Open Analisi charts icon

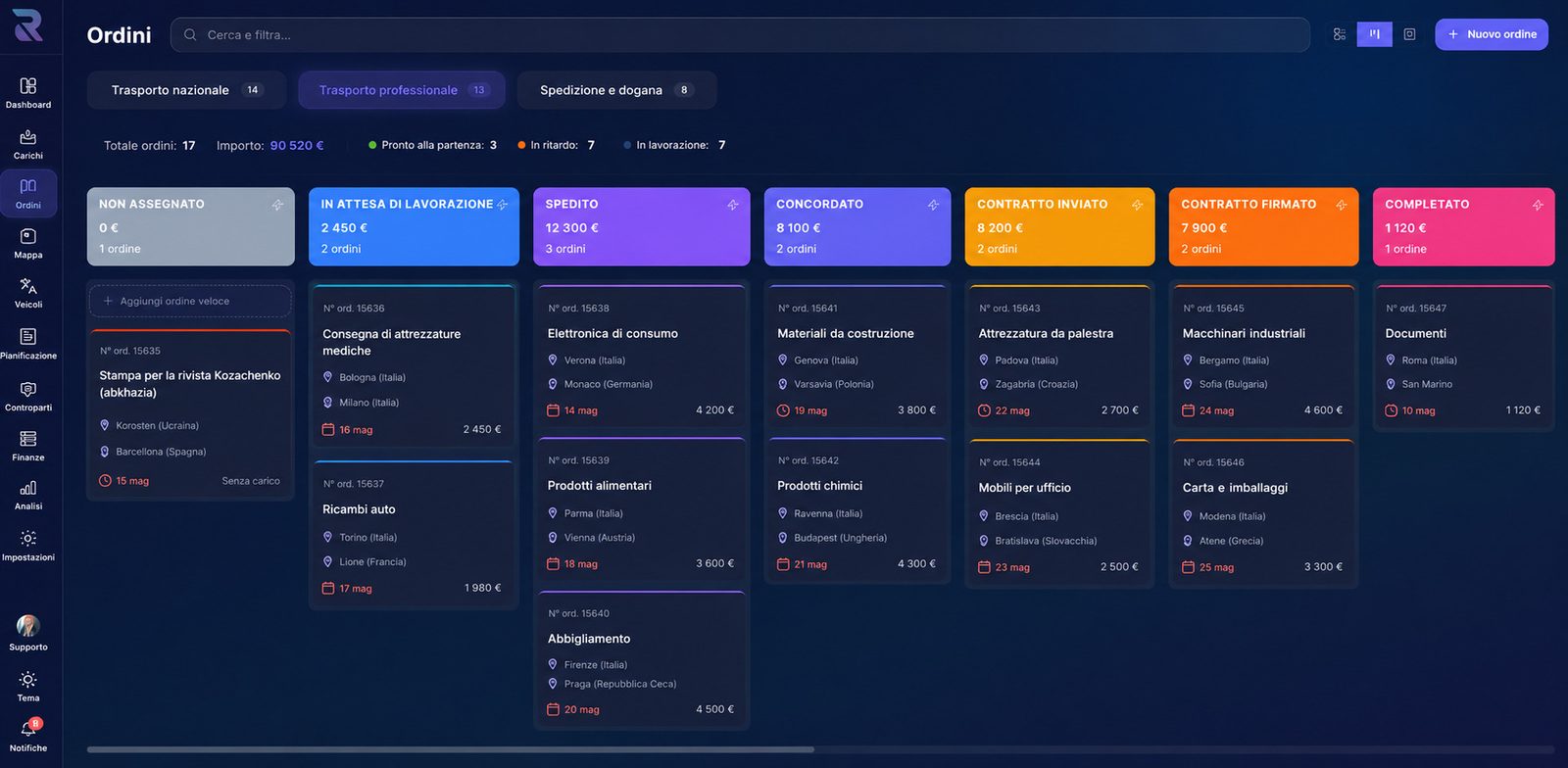(x=27, y=495)
